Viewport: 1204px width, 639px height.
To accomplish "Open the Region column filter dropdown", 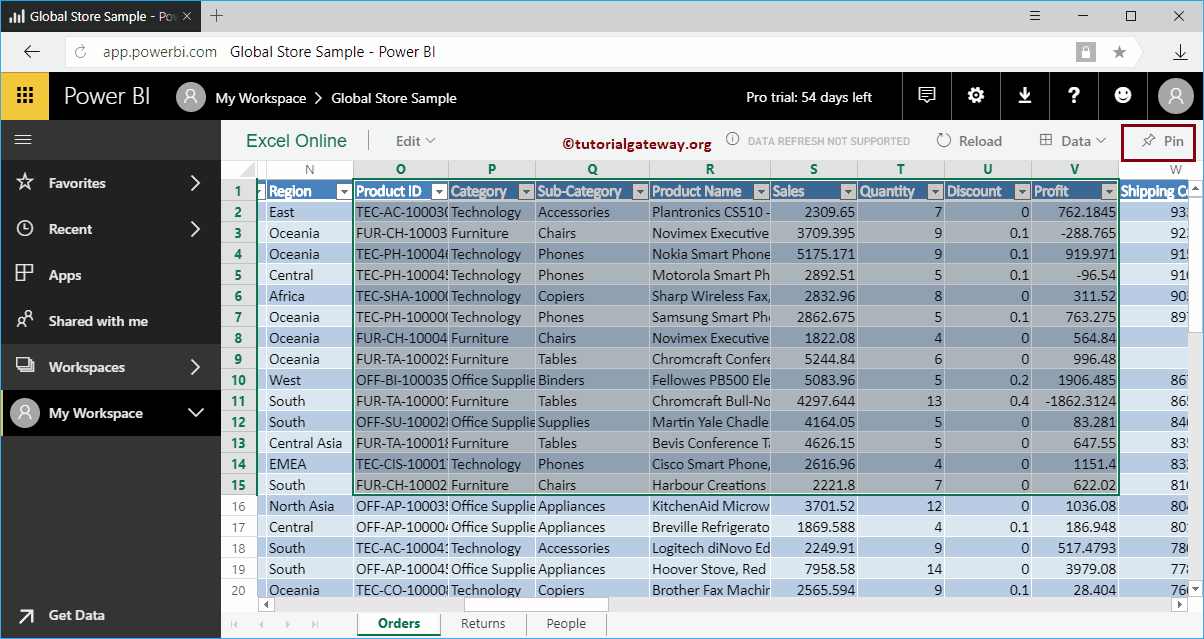I will click(344, 191).
